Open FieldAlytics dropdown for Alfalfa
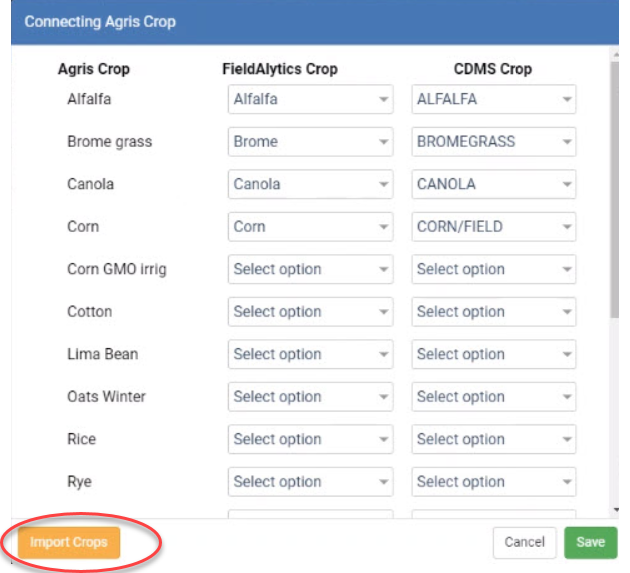The image size is (630, 573). pyautogui.click(x=310, y=99)
